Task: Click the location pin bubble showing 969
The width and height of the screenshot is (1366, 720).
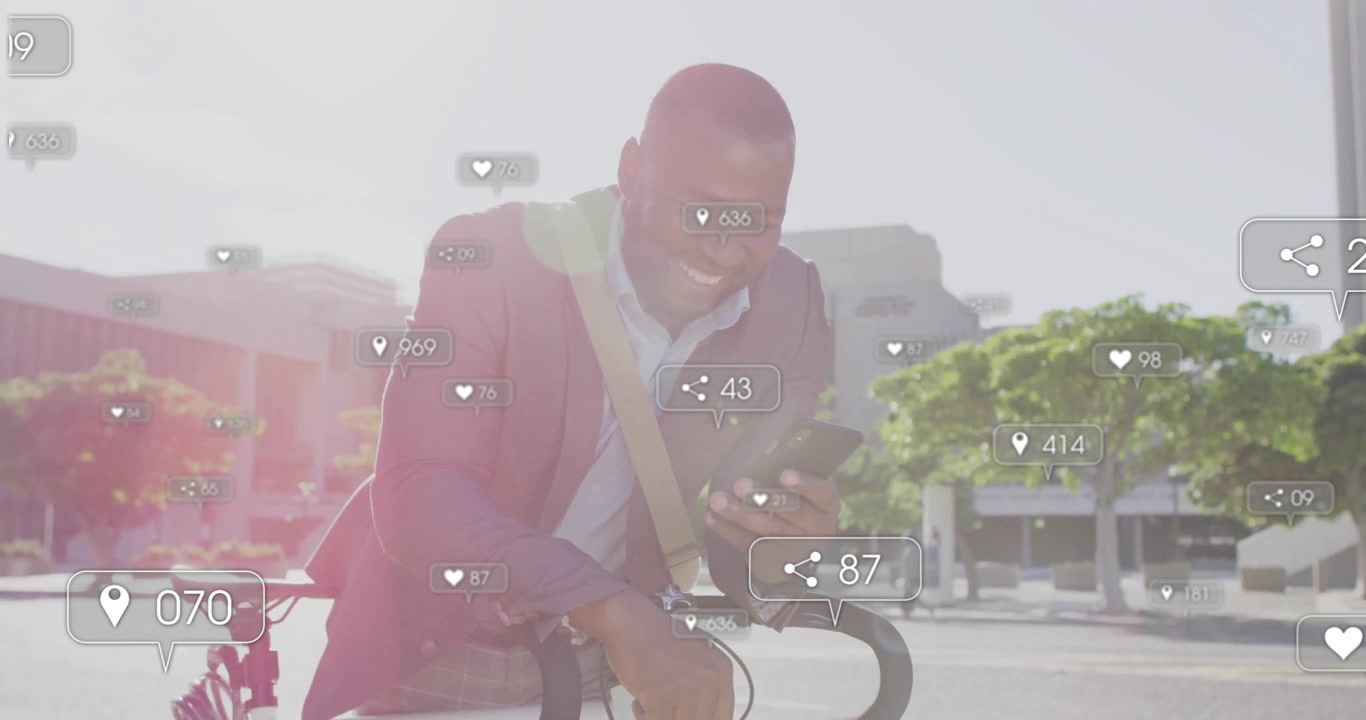Action: tap(404, 348)
